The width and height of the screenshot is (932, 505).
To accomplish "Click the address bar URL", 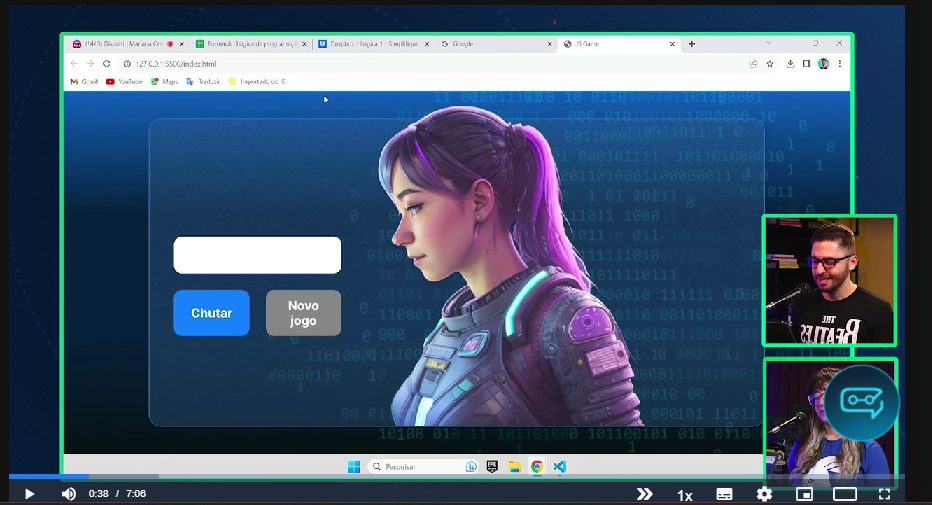I will [176, 64].
